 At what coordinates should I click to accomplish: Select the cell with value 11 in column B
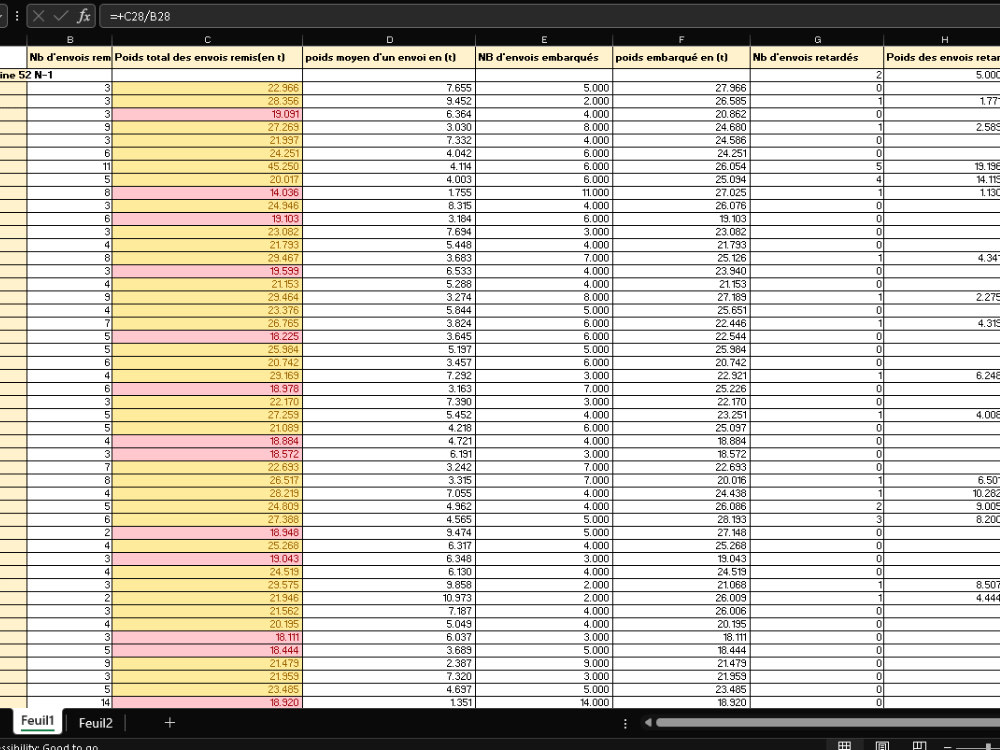tap(70, 166)
